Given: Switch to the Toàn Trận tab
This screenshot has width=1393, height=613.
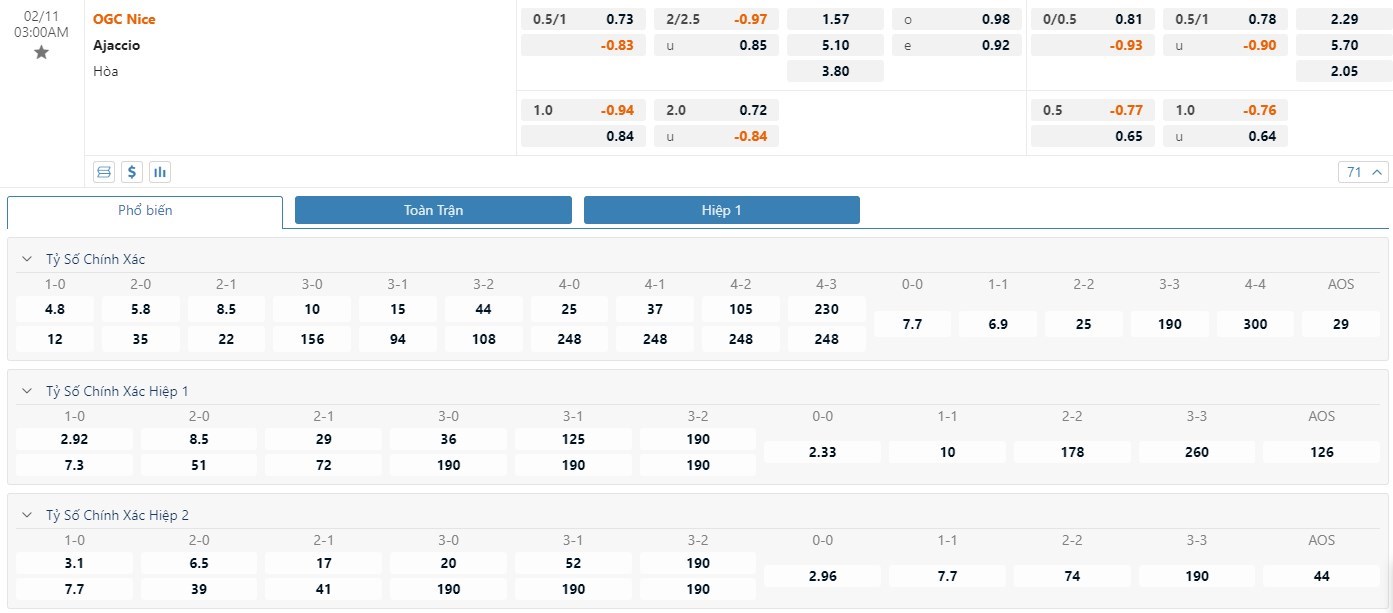Looking at the screenshot, I should (433, 210).
